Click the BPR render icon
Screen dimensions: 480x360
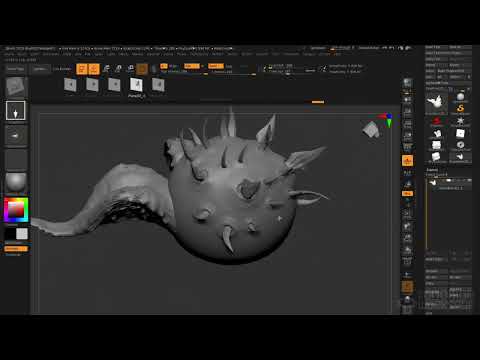click(x=407, y=83)
